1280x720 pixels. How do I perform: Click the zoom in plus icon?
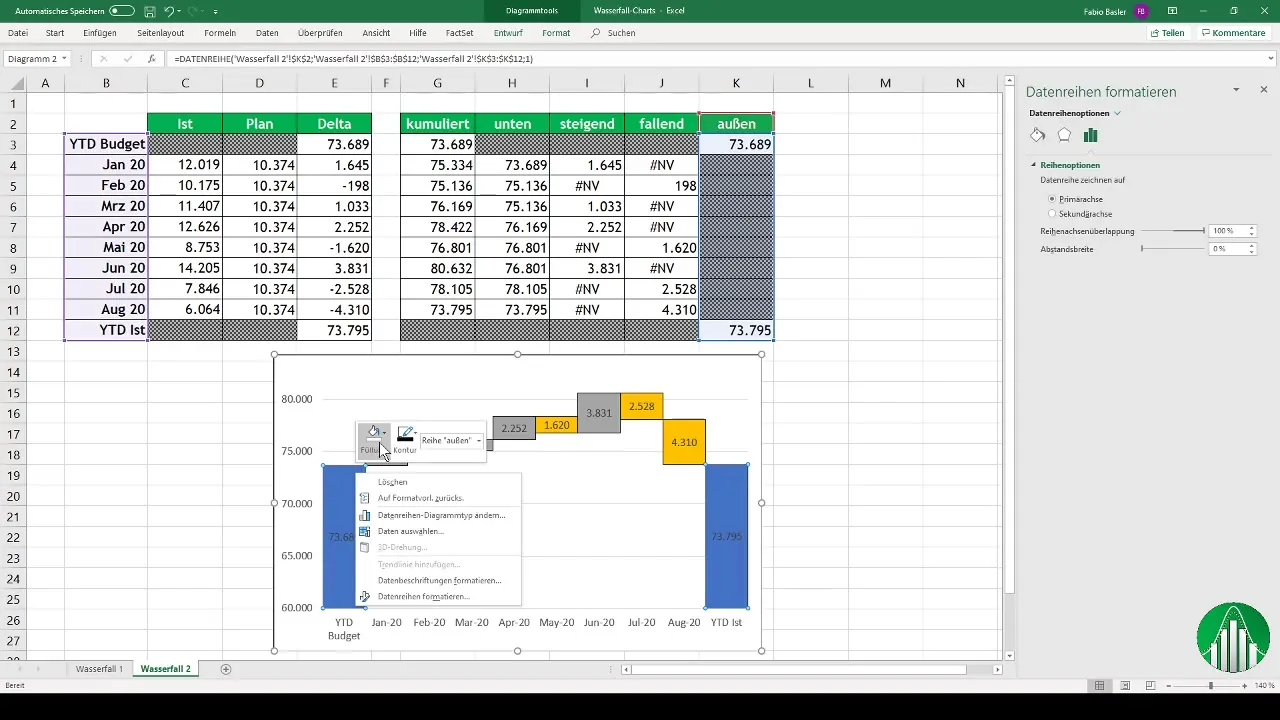click(1244, 686)
